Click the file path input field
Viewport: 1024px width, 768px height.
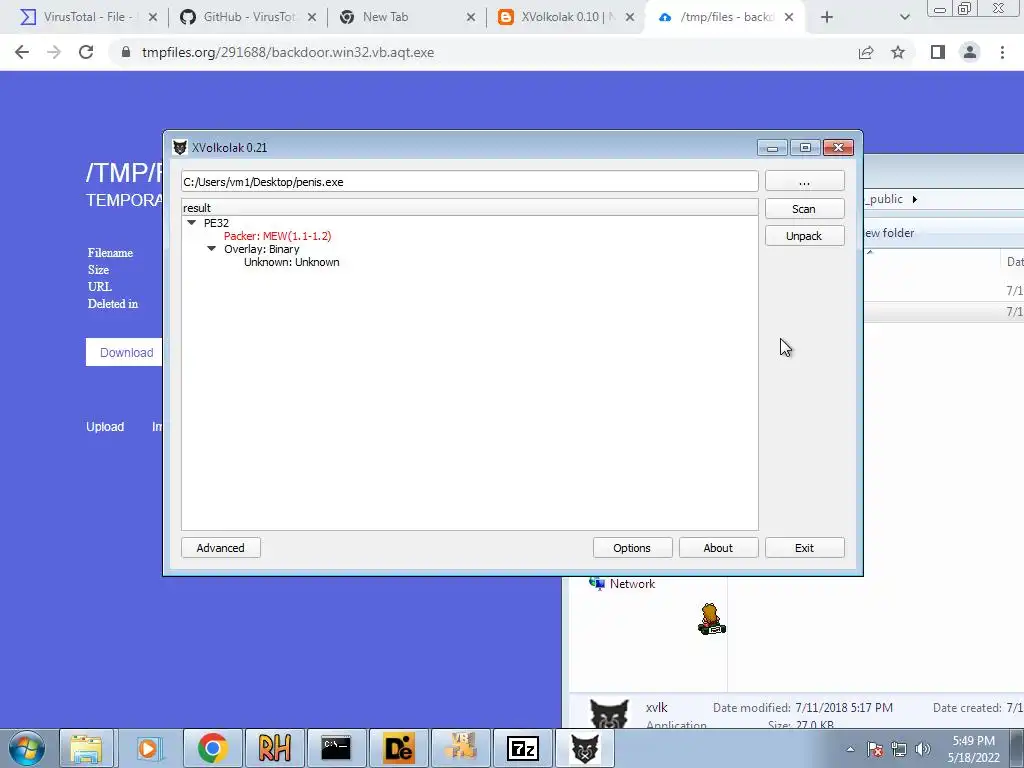point(470,182)
